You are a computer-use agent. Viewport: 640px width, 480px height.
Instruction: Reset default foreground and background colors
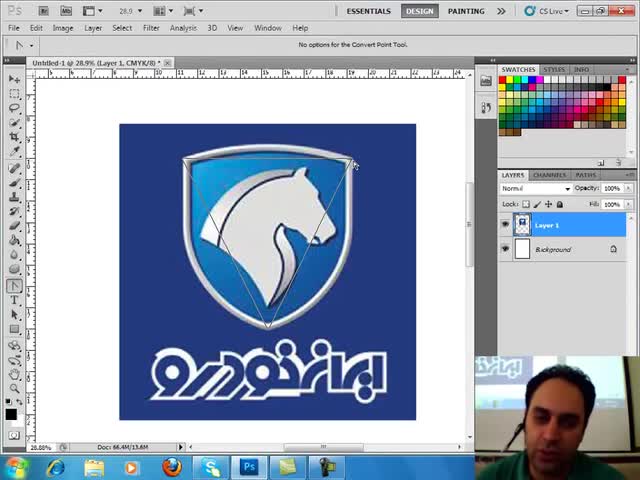(9, 402)
